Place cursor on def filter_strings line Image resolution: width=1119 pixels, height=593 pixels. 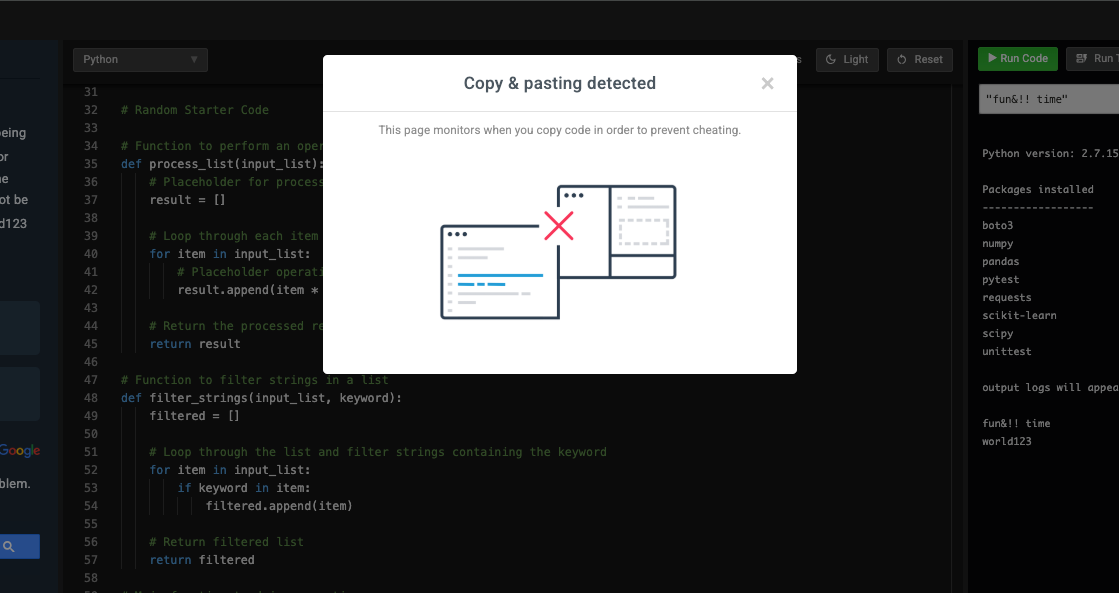(x=260, y=398)
